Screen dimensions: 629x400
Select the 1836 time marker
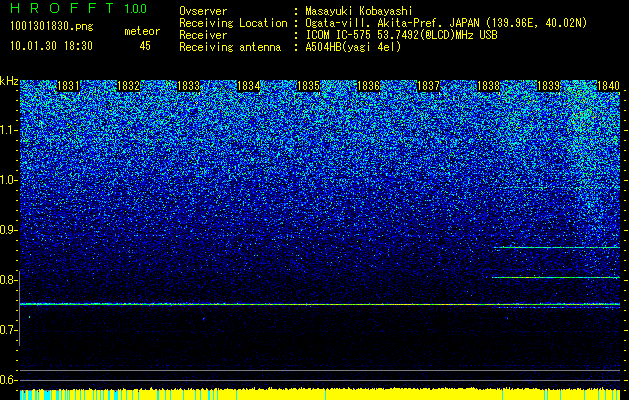[368, 86]
